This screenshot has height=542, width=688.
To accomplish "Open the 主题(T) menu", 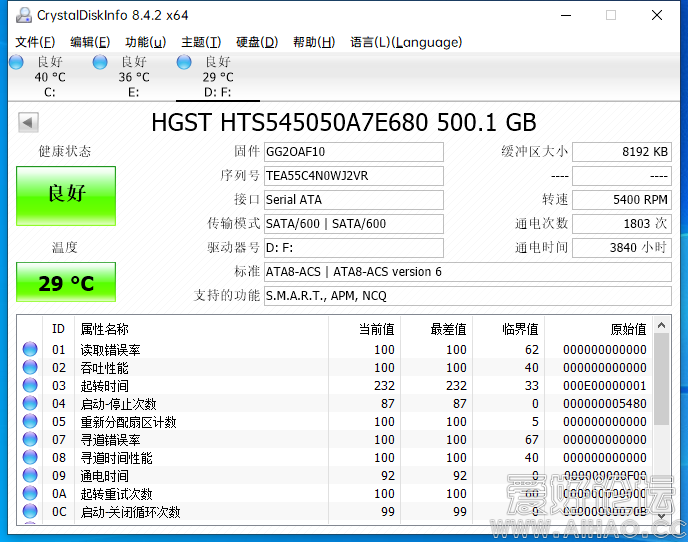I will (201, 42).
